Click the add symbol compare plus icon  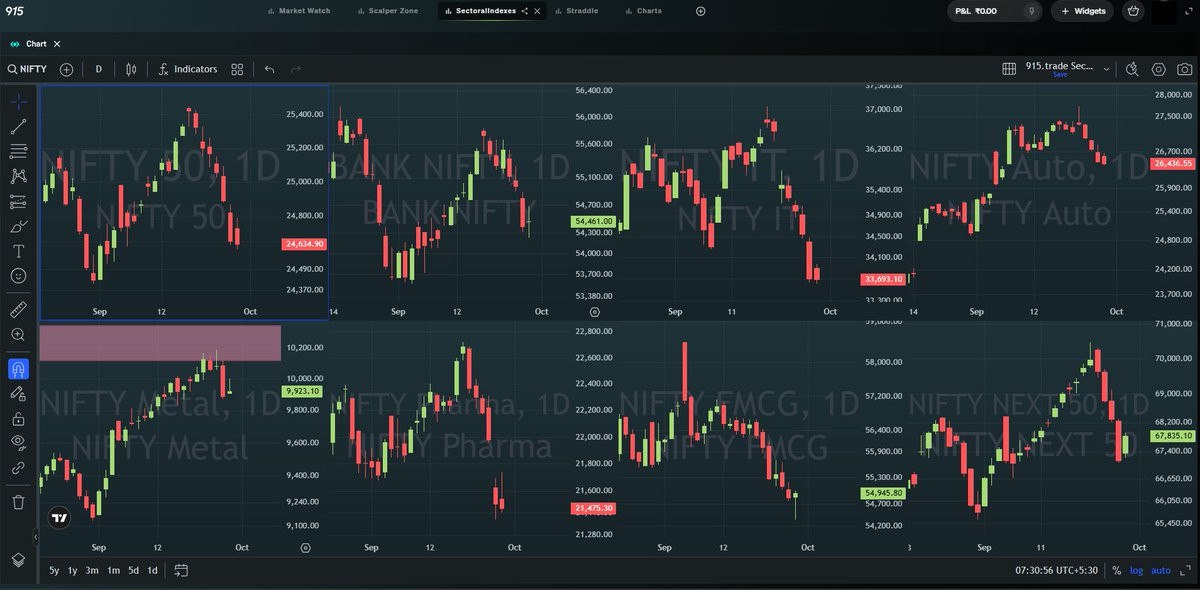coord(66,69)
